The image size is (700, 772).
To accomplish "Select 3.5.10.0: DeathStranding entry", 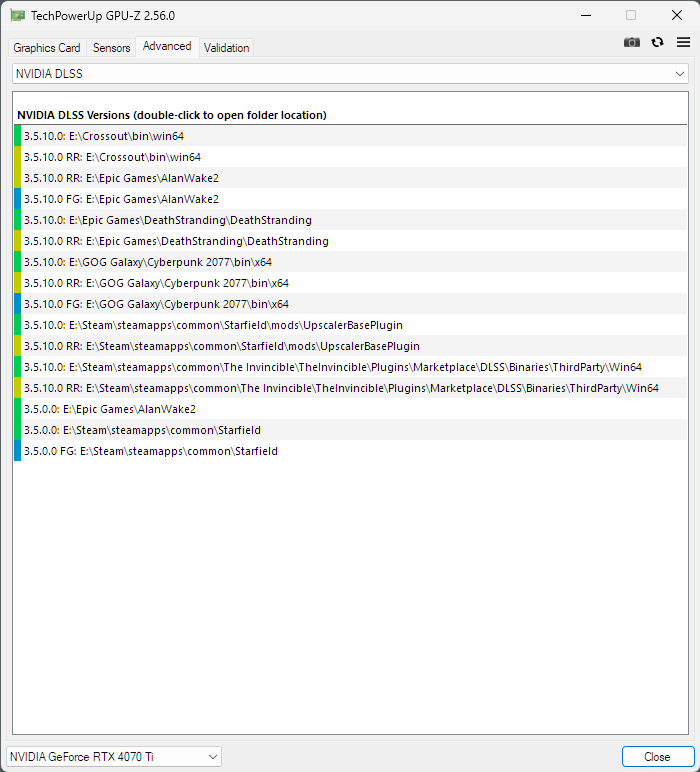I will [350, 220].
